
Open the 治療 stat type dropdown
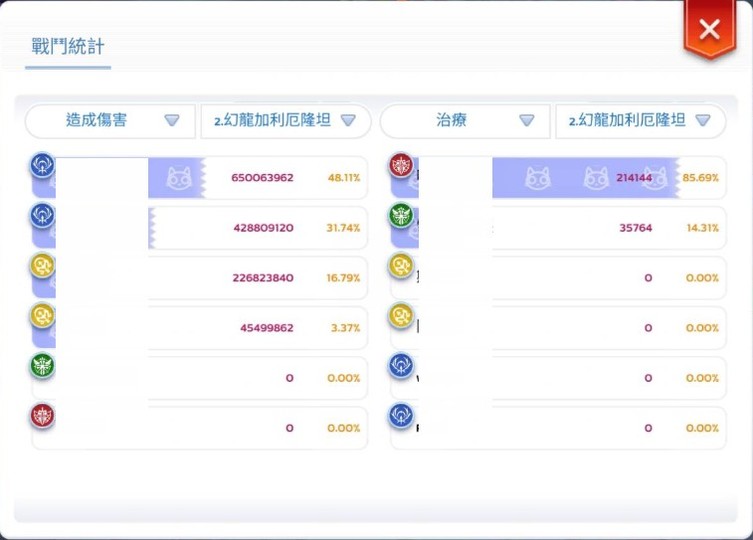465,120
